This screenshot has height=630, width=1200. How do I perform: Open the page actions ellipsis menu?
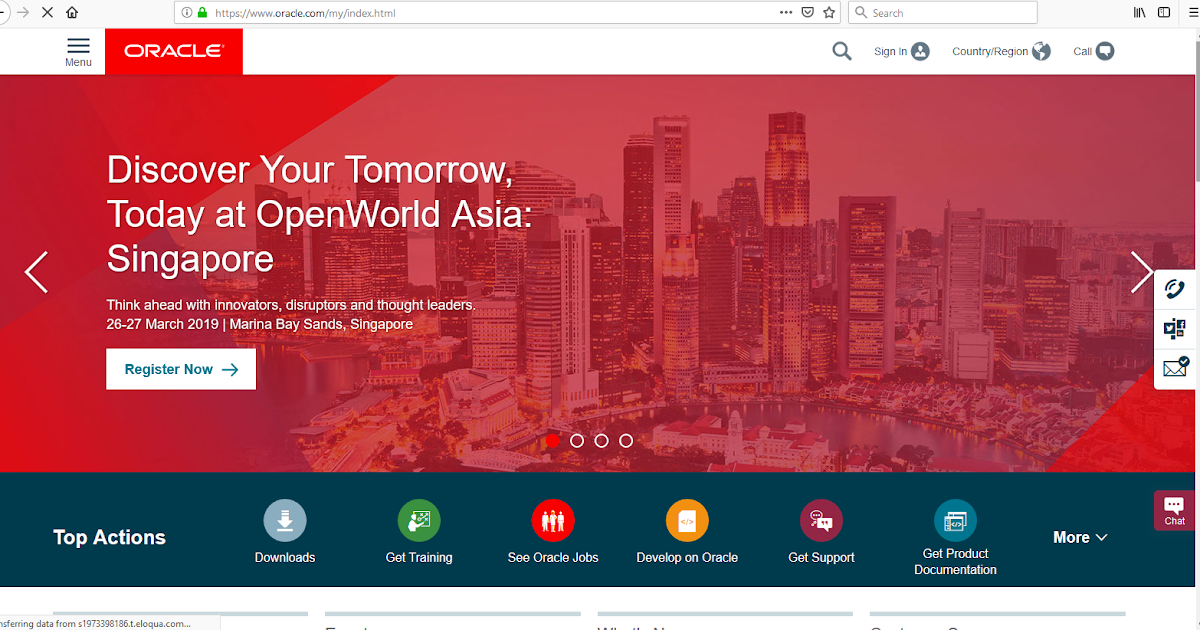[785, 12]
